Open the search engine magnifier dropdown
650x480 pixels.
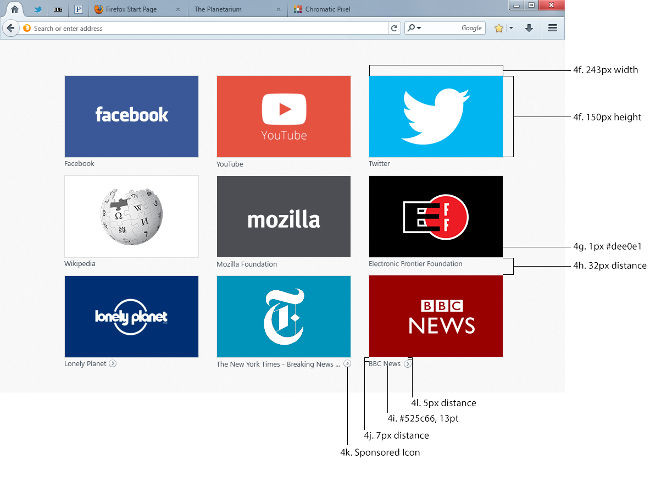click(414, 28)
